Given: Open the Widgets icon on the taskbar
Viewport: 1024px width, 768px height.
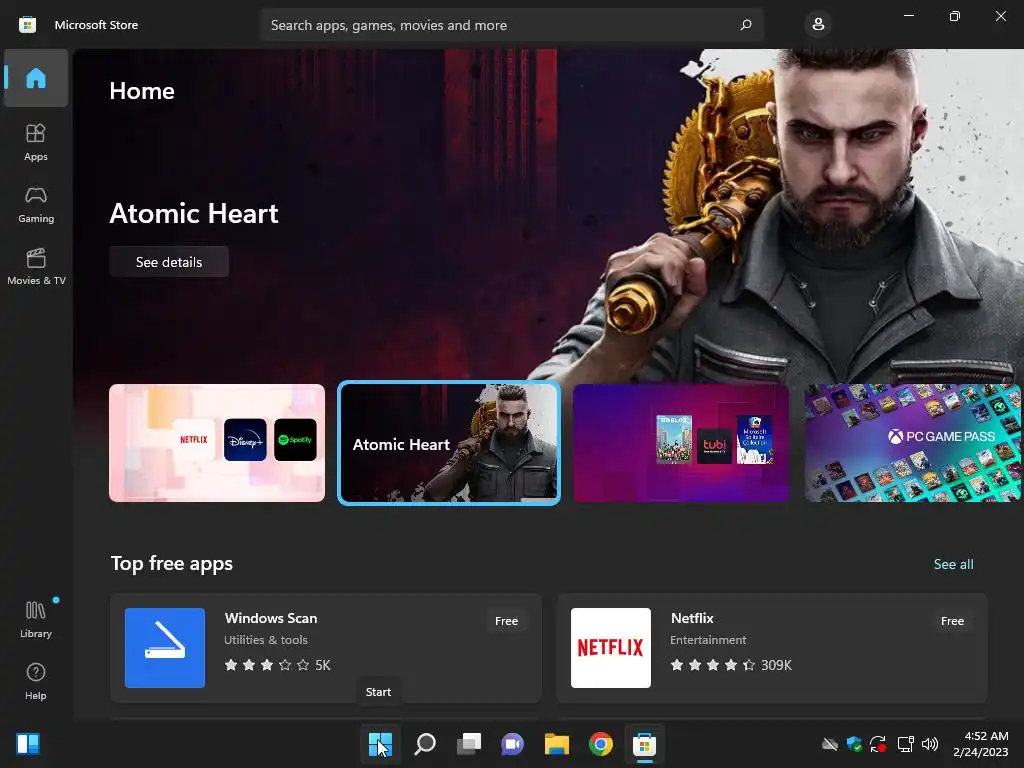Looking at the screenshot, I should tap(28, 744).
